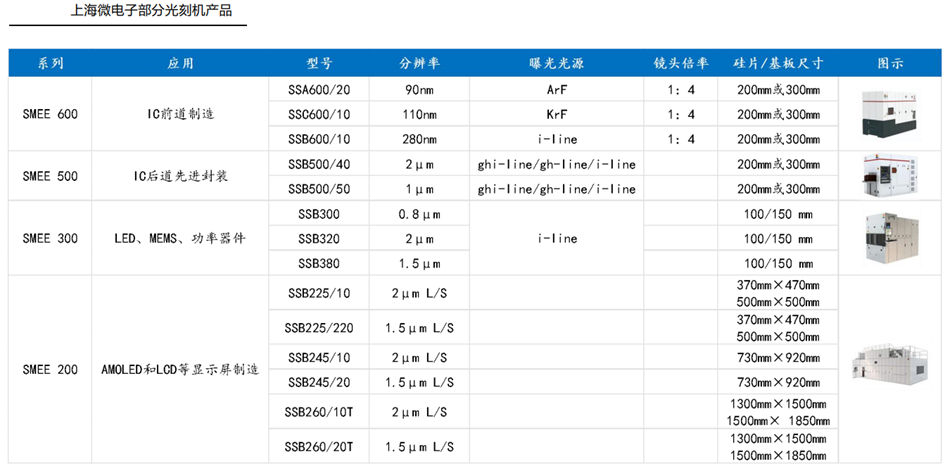
Task: Click the merged i-line cell for SMEE 300
Action: 557,239
